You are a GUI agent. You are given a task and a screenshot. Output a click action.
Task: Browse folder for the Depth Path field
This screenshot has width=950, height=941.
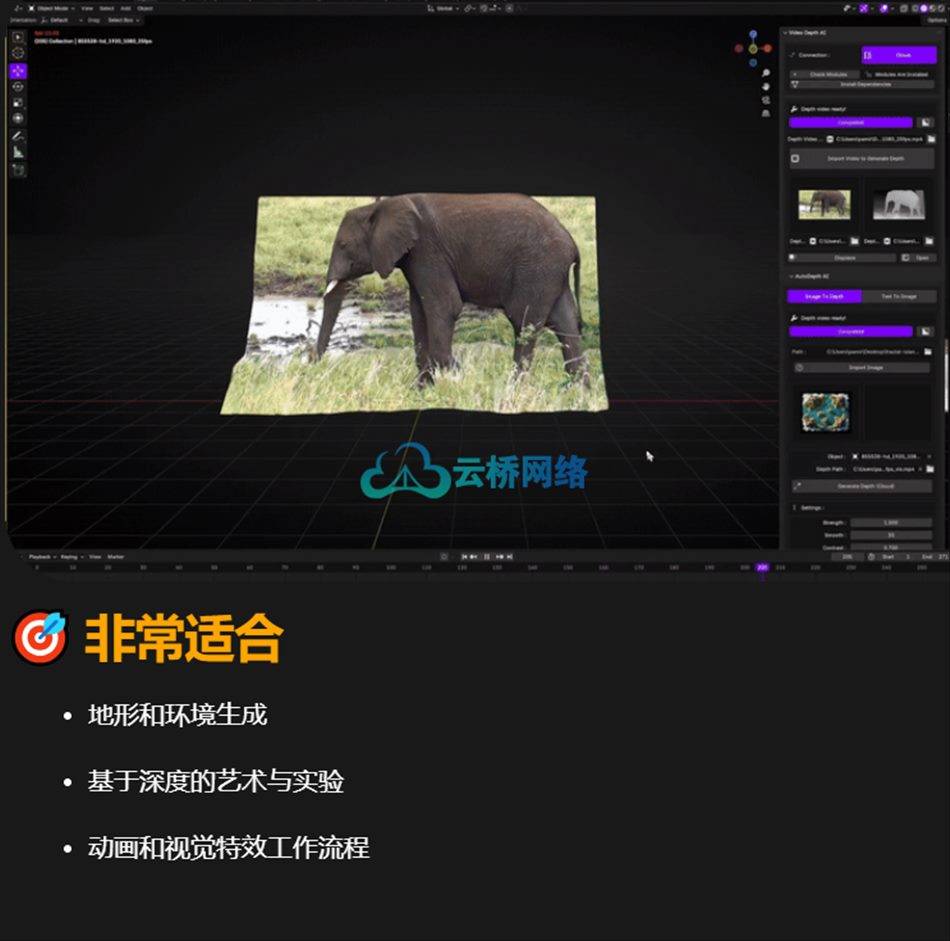tap(930, 469)
